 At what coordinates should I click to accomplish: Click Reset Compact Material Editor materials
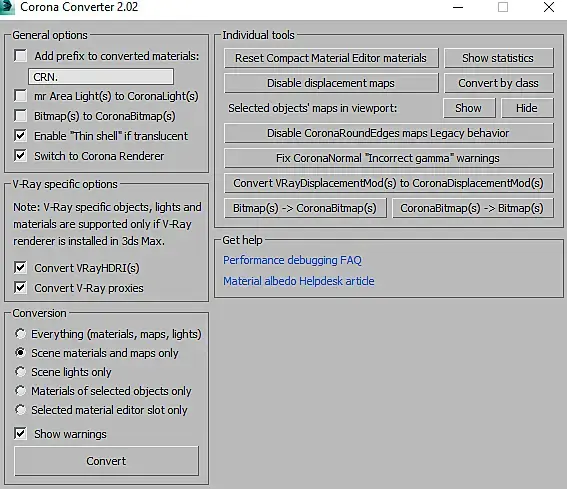pyautogui.click(x=331, y=58)
